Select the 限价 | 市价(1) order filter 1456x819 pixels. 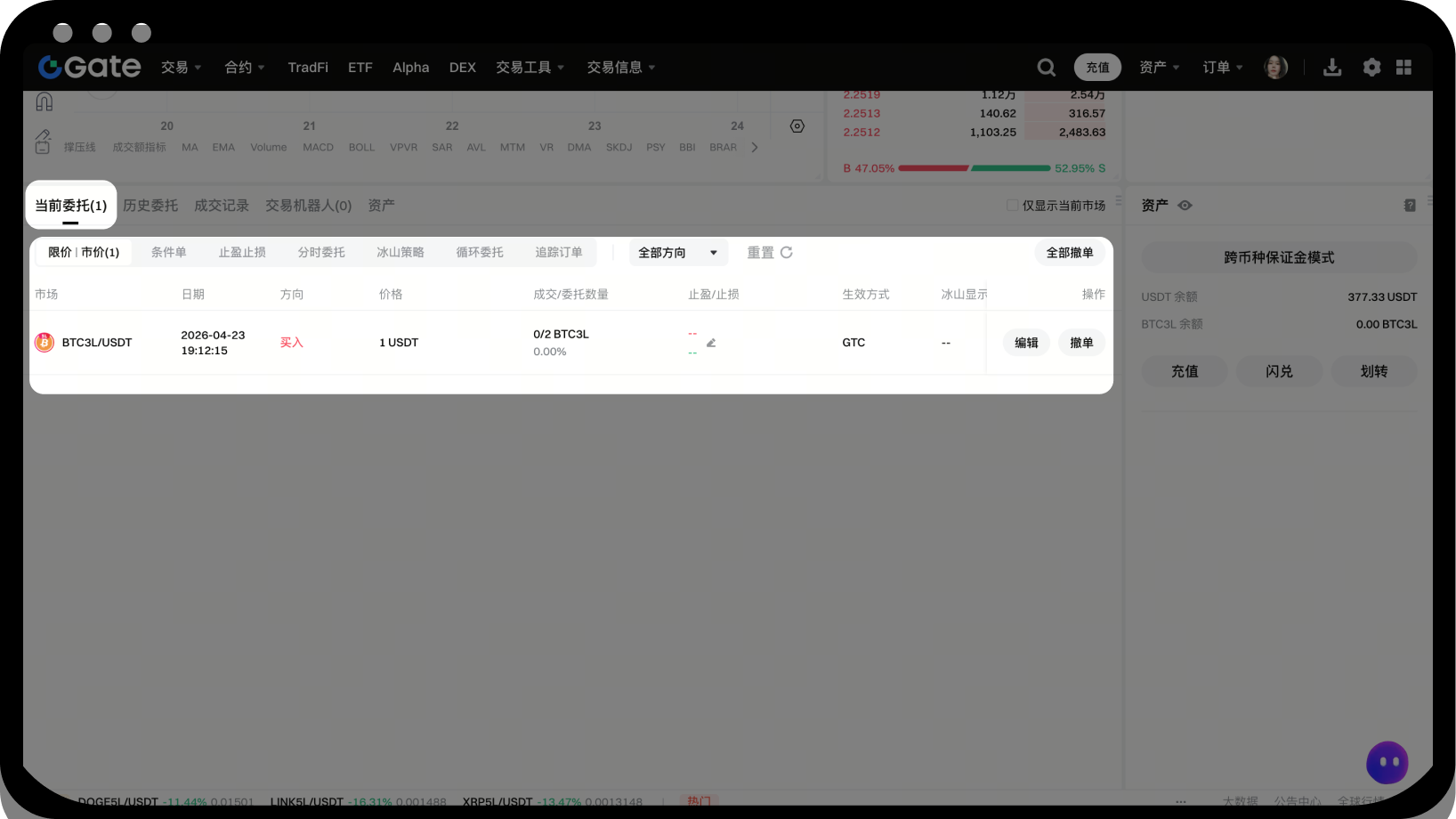pos(84,253)
